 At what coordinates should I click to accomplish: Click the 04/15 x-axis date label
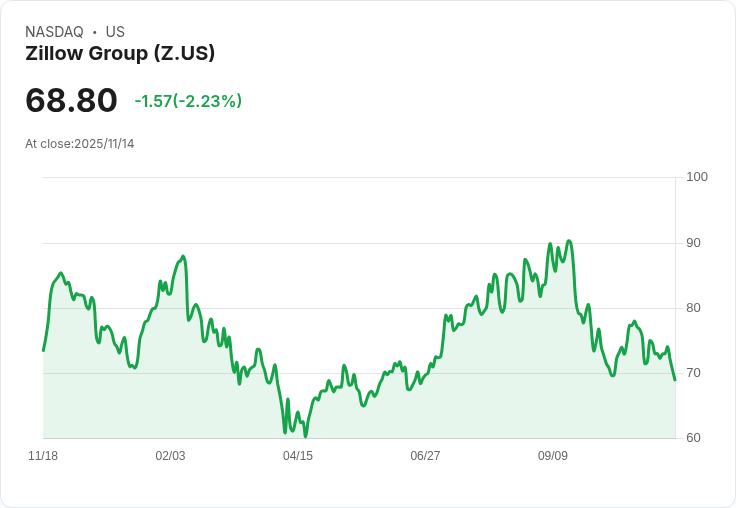(298, 456)
